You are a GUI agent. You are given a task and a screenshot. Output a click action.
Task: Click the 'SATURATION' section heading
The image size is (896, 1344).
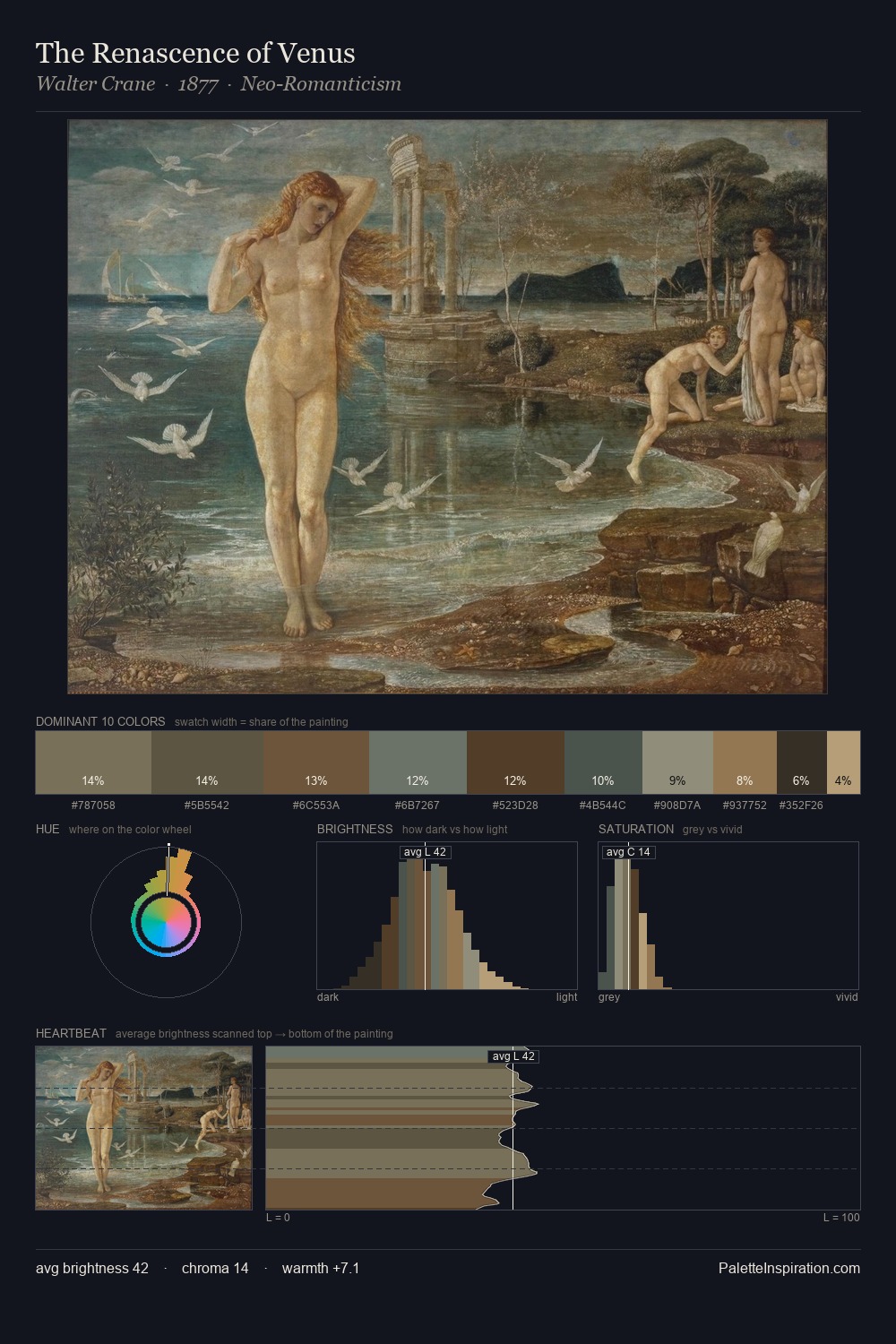point(636,829)
